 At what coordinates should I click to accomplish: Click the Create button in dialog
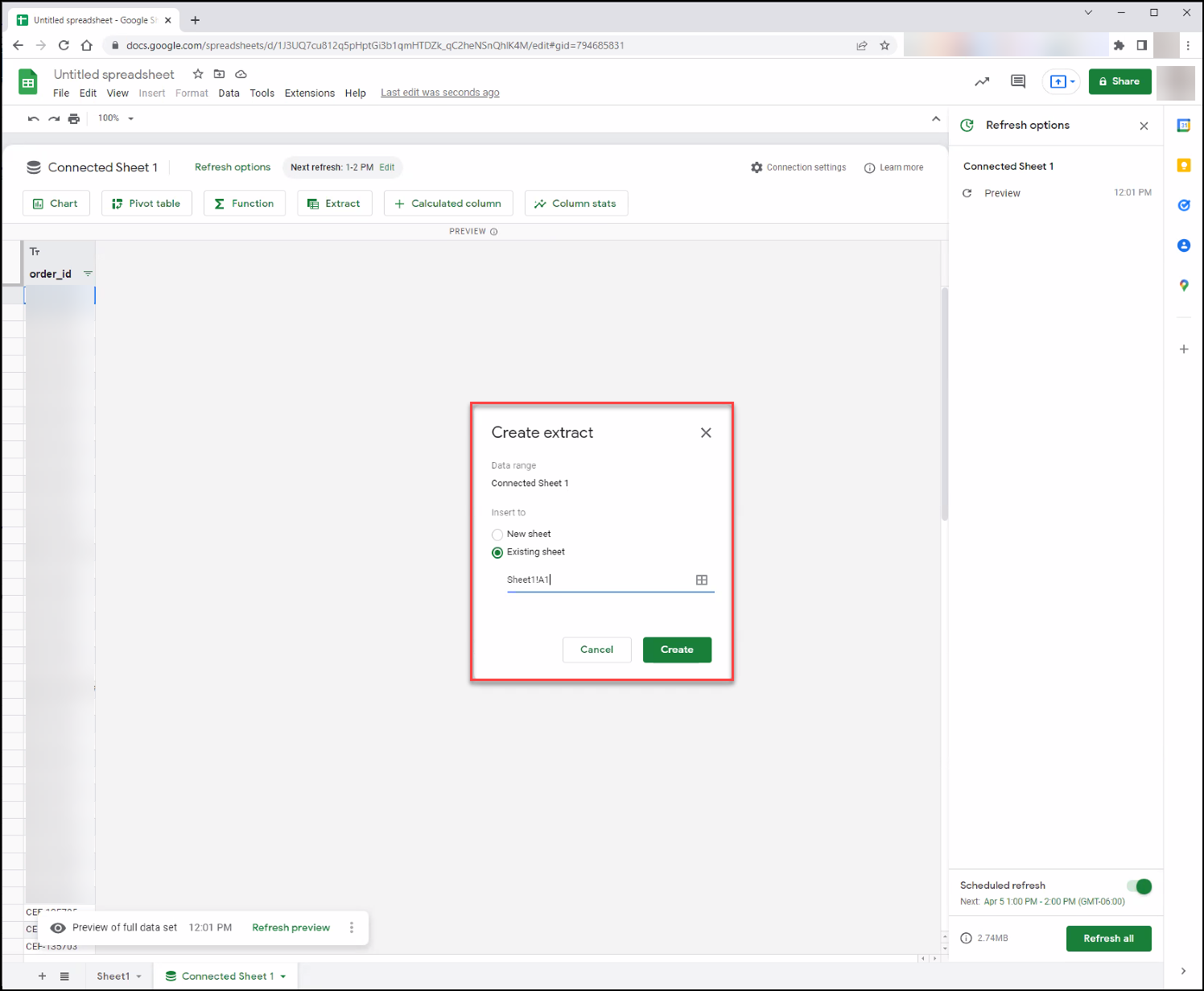[677, 650]
